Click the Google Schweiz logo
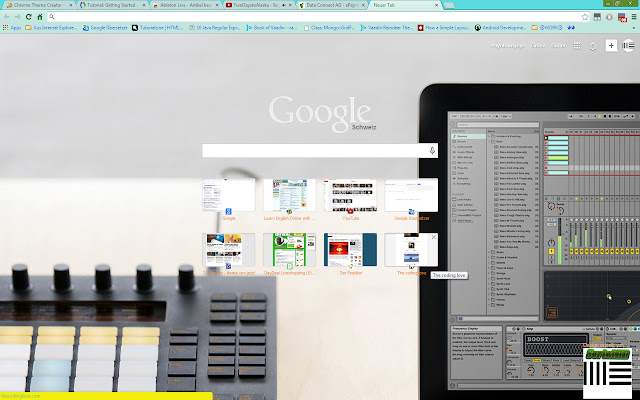 (322, 114)
